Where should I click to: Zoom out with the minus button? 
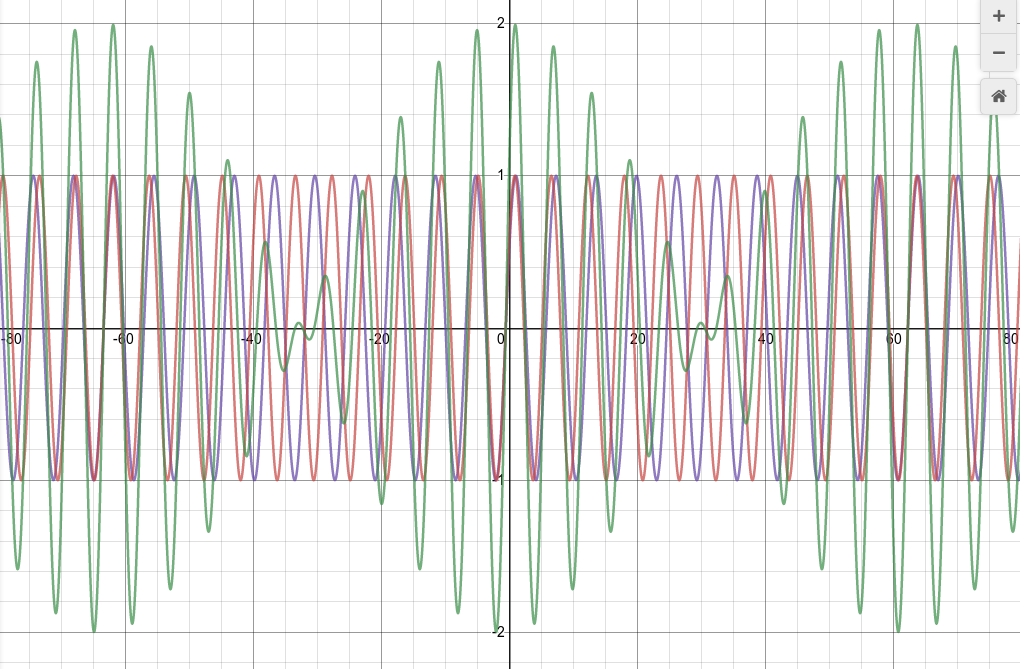coord(998,52)
